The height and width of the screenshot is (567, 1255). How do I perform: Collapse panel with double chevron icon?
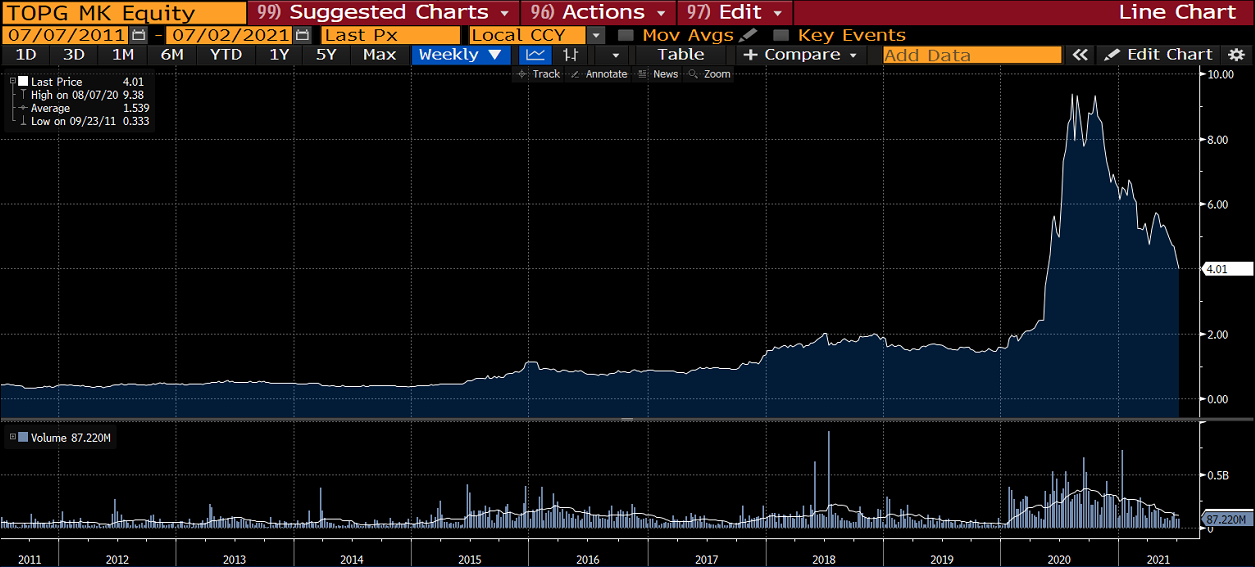pos(1079,55)
